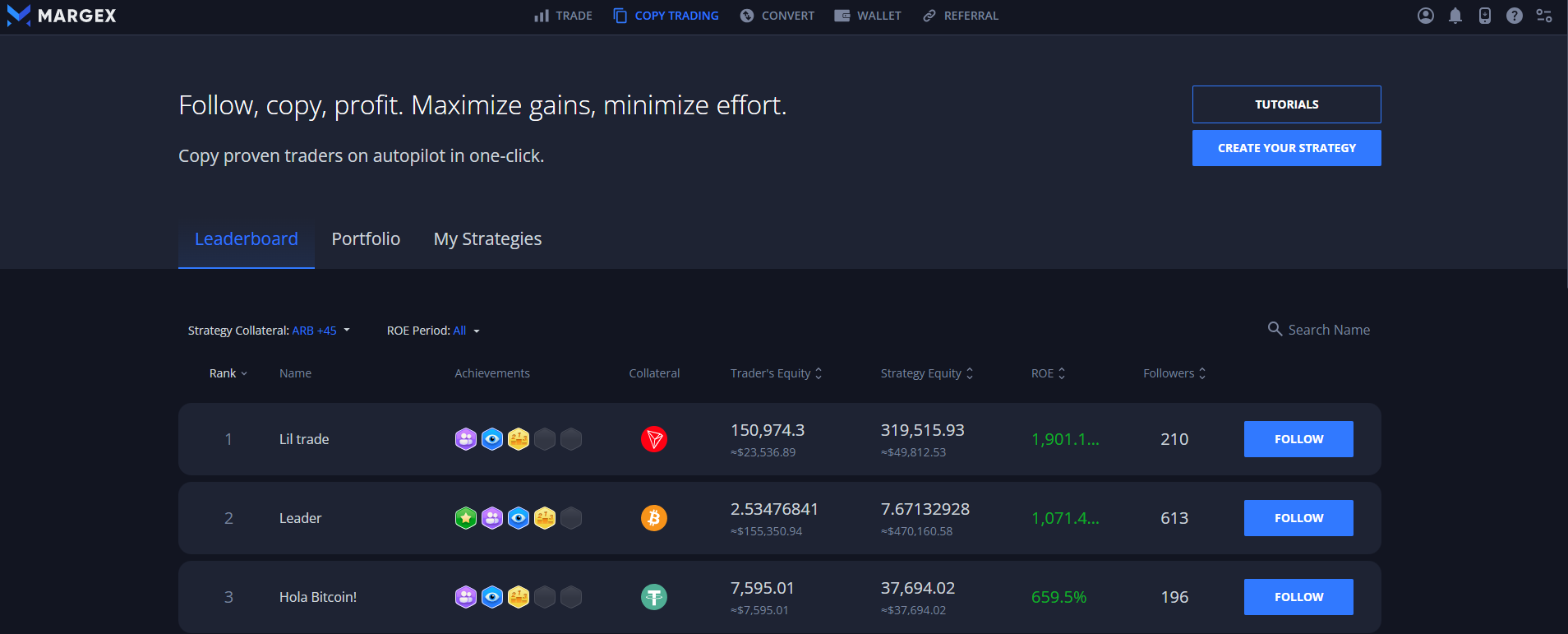Follow the Lil trade strategy
Image resolution: width=1568 pixels, height=634 pixels.
[x=1298, y=439]
